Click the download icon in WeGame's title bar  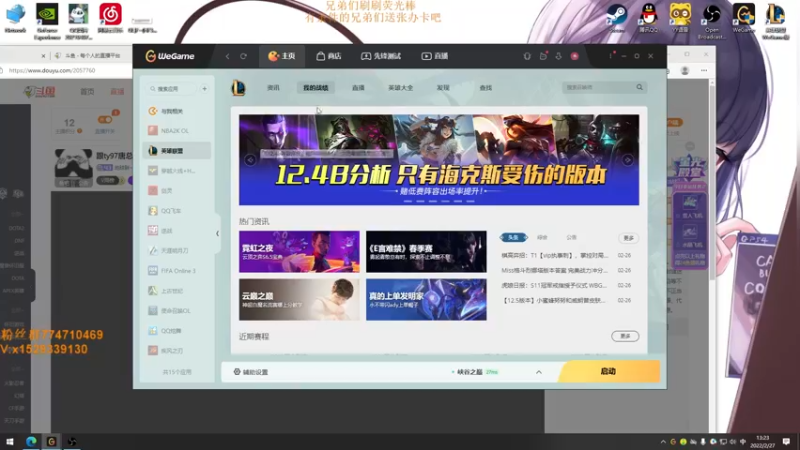pos(559,56)
